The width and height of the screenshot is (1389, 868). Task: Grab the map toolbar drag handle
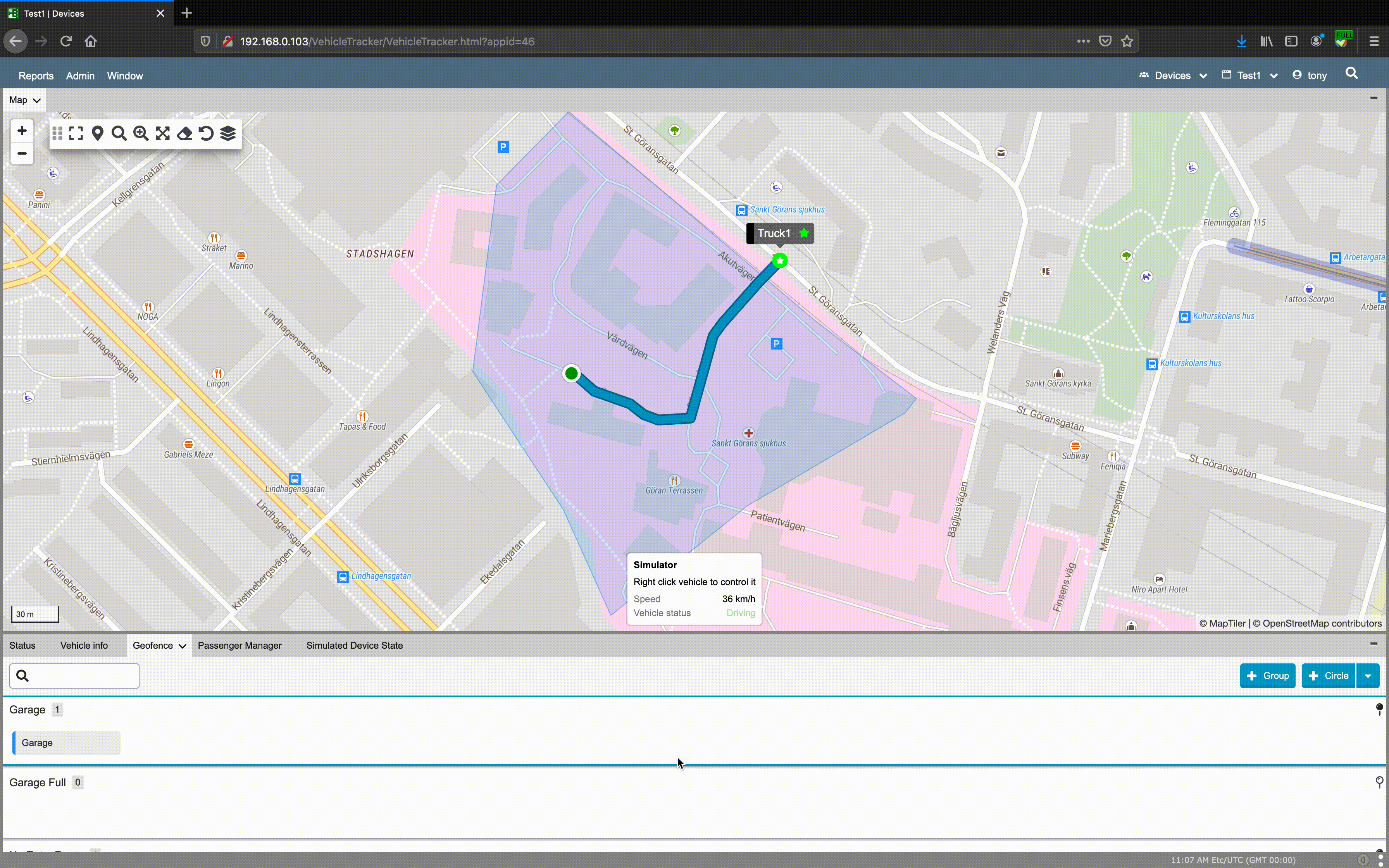[57, 134]
